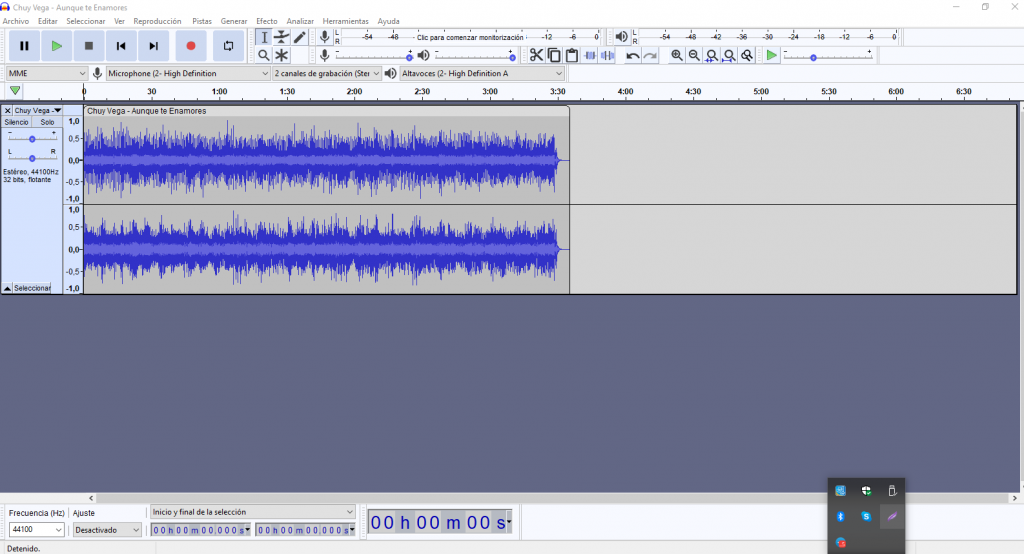Viewport: 1024px width, 554px height.
Task: Select the Envelope tool
Action: pyautogui.click(x=282, y=37)
